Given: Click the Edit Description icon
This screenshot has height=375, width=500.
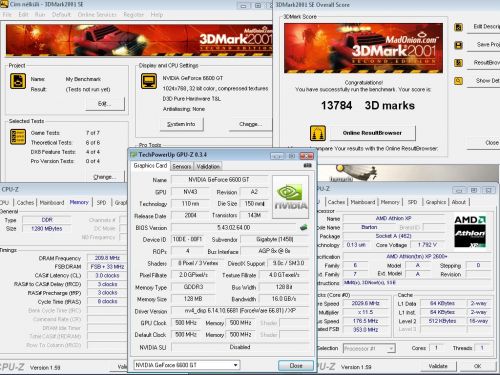Looking at the screenshot, I should (x=459, y=27).
